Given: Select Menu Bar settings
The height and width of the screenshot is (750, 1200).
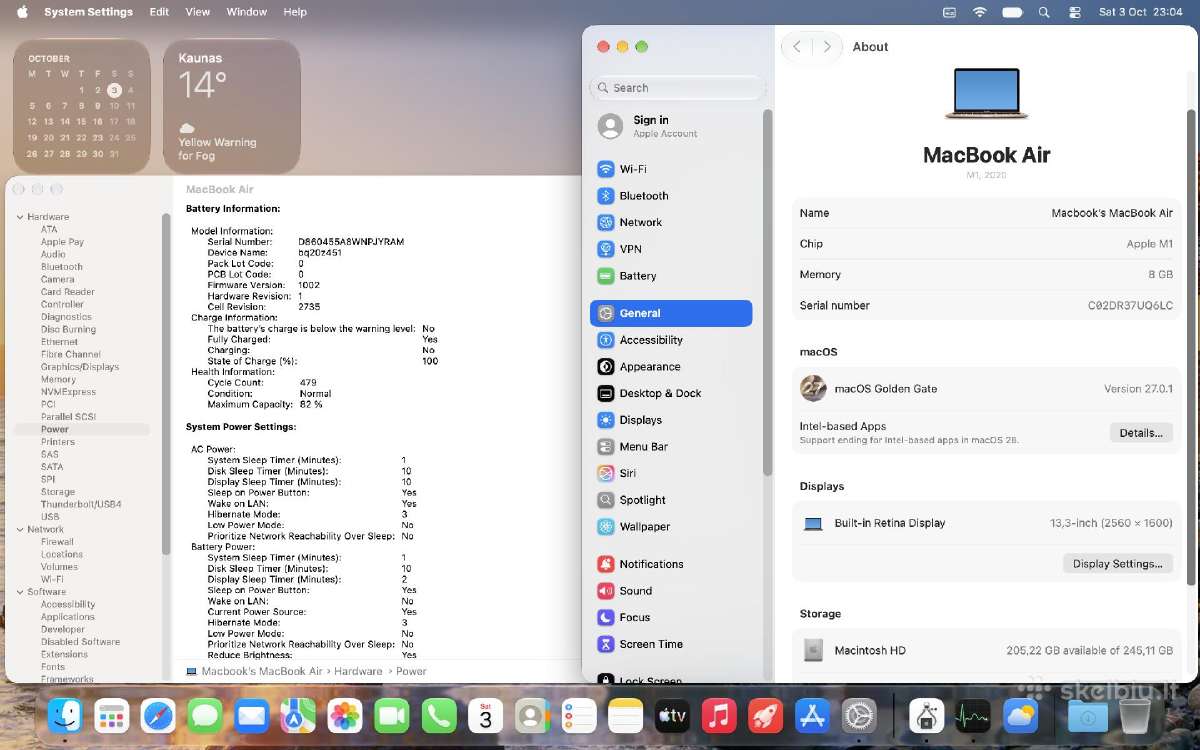Looking at the screenshot, I should [x=671, y=447].
